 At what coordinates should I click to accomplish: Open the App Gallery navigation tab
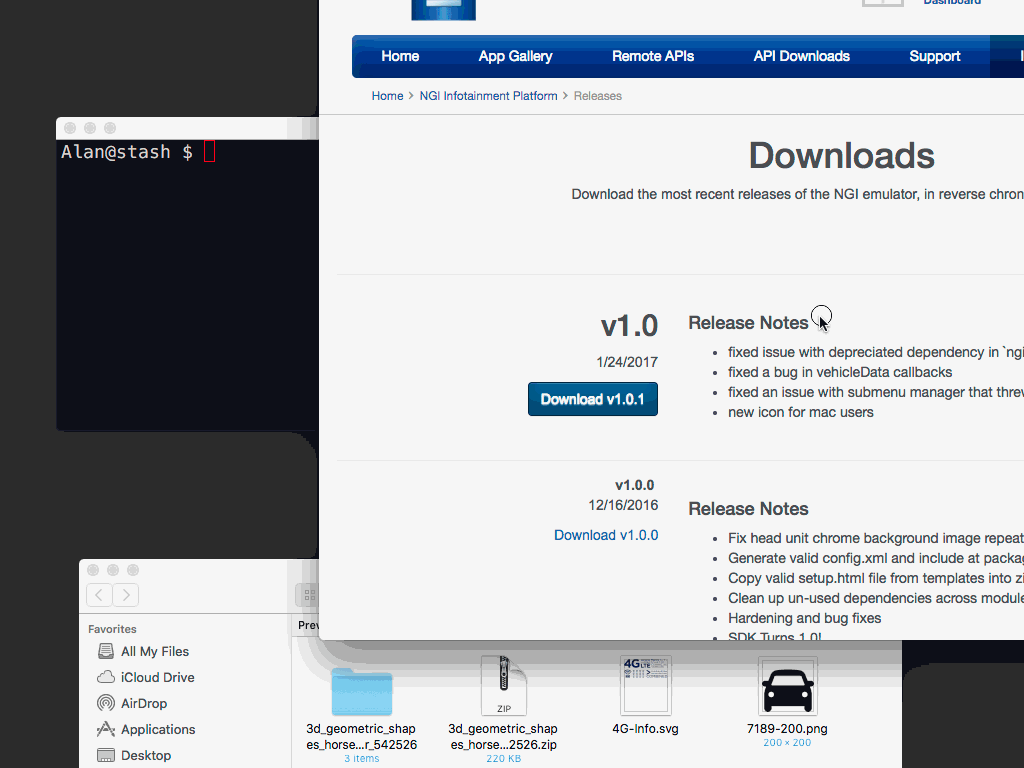tap(515, 56)
